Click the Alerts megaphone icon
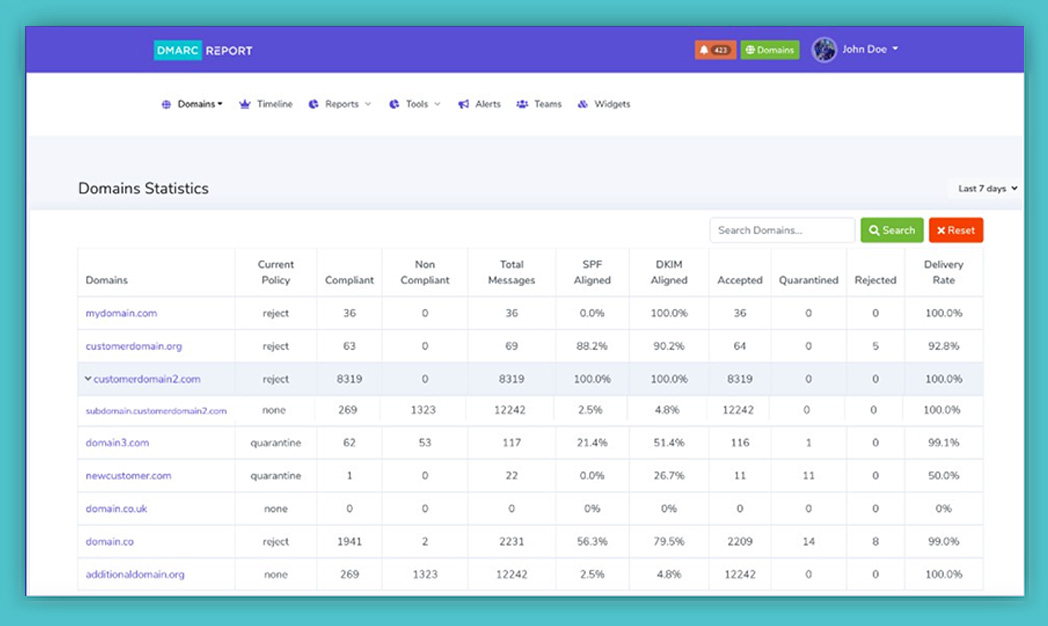 (x=464, y=104)
